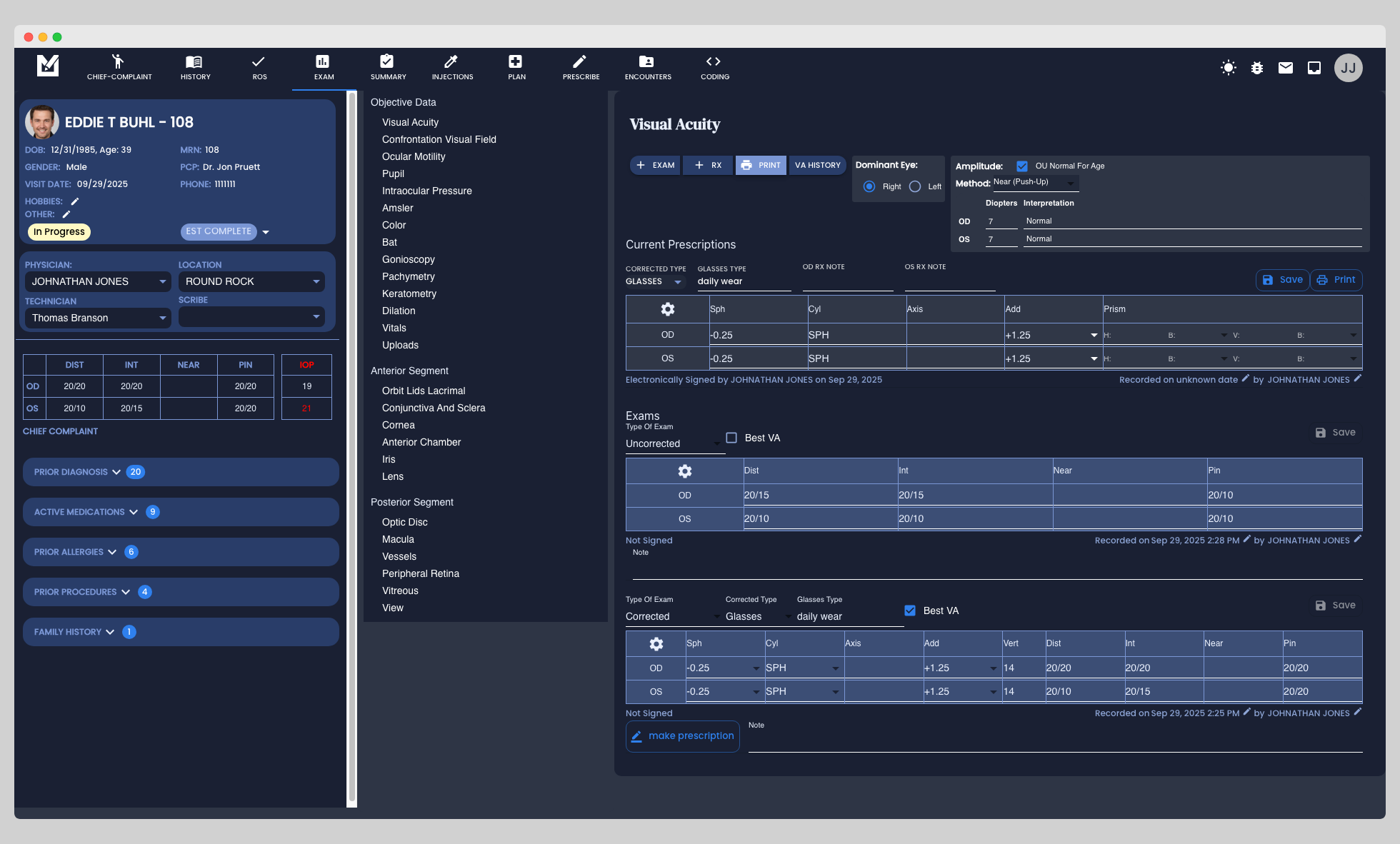Open Amplitude Method dropdown
This screenshot has height=844, width=1400.
1034,183
